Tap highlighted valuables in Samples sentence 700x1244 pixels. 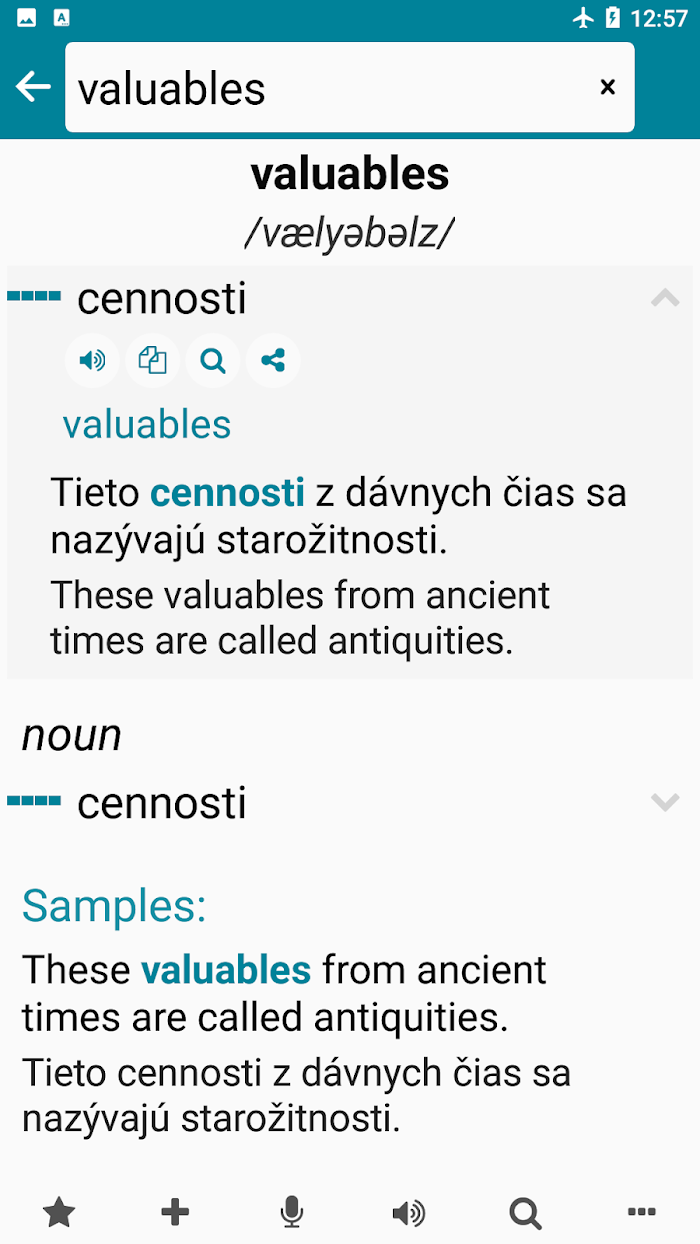tap(226, 970)
